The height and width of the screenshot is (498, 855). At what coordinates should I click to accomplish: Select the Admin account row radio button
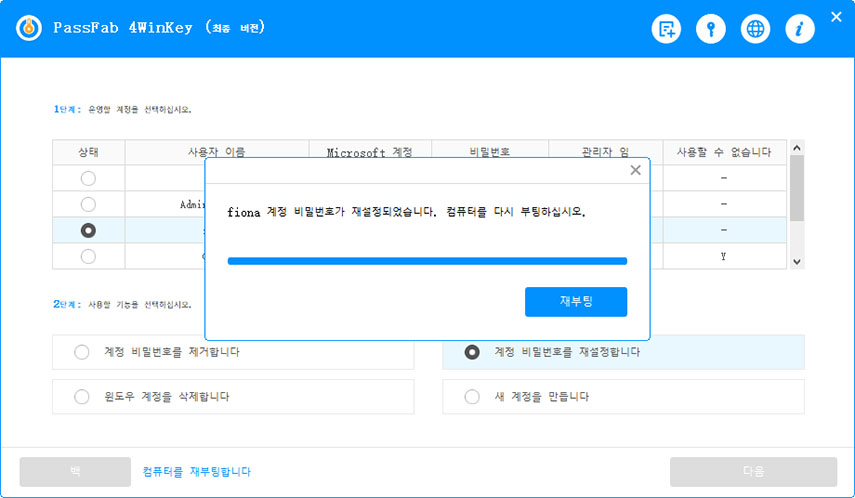[x=88, y=205]
